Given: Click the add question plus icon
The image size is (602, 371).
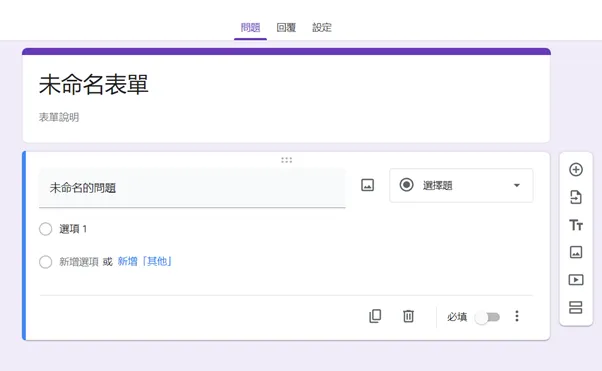Looking at the screenshot, I should point(576,169).
